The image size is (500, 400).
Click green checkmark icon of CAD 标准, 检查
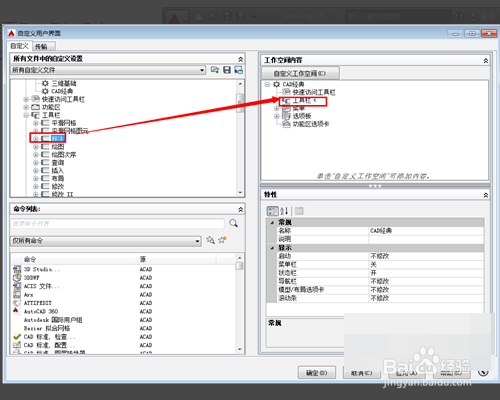tap(17, 337)
